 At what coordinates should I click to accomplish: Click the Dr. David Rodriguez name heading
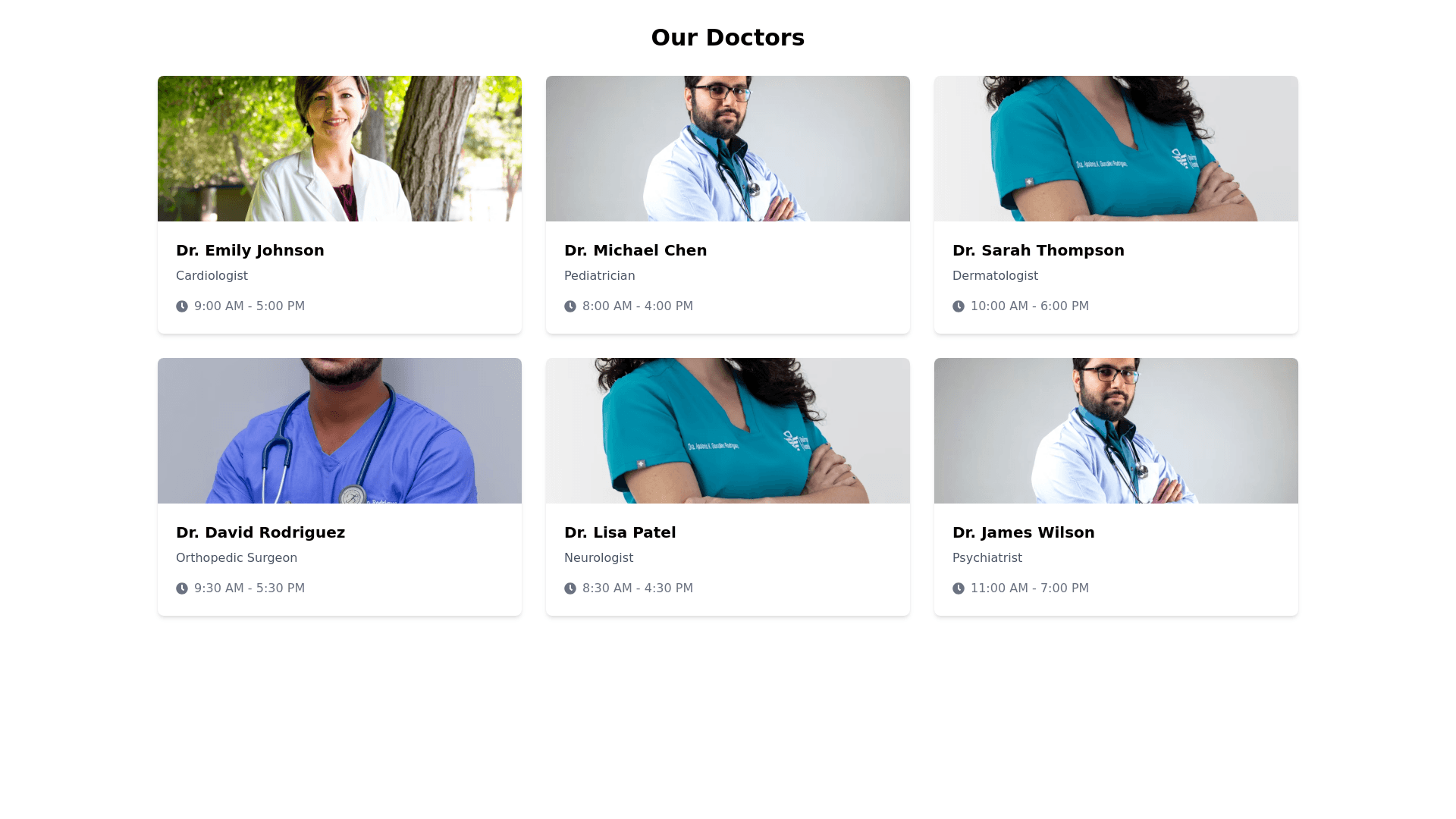[260, 532]
